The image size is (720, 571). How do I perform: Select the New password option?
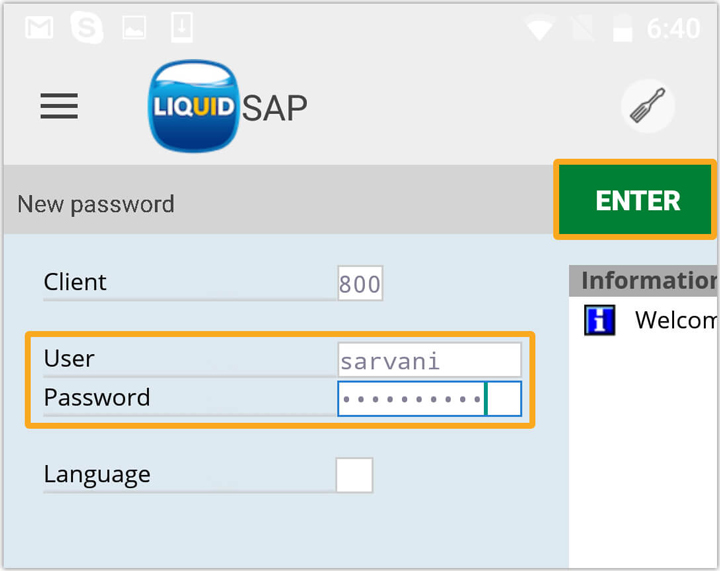(96, 204)
